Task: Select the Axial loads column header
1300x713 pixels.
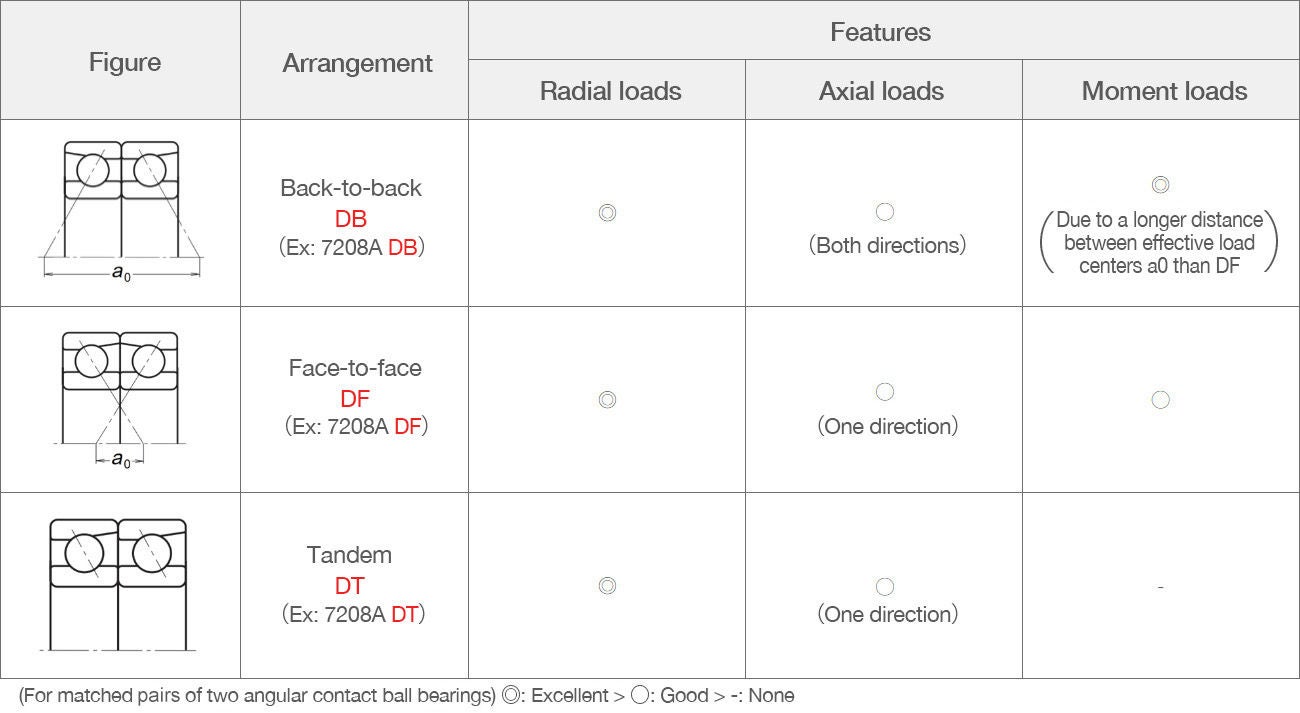Action: tap(881, 91)
